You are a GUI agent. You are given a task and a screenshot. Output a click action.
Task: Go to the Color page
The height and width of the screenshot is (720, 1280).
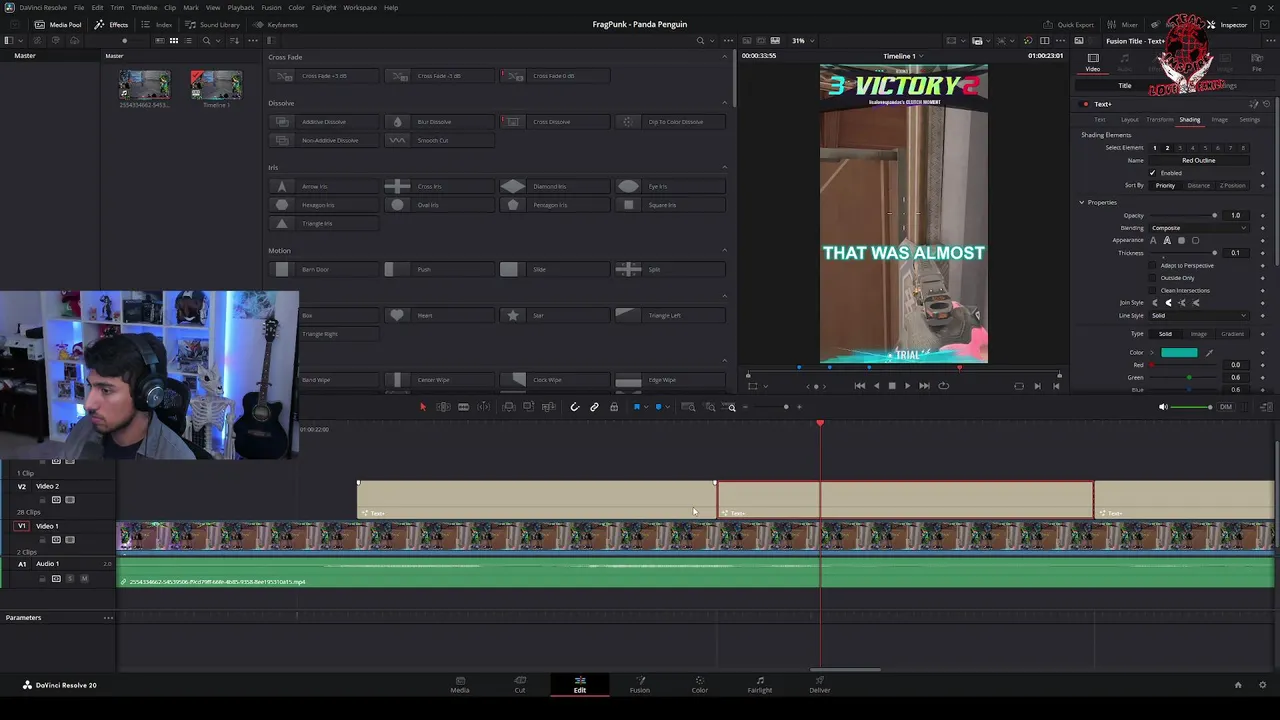click(x=700, y=684)
